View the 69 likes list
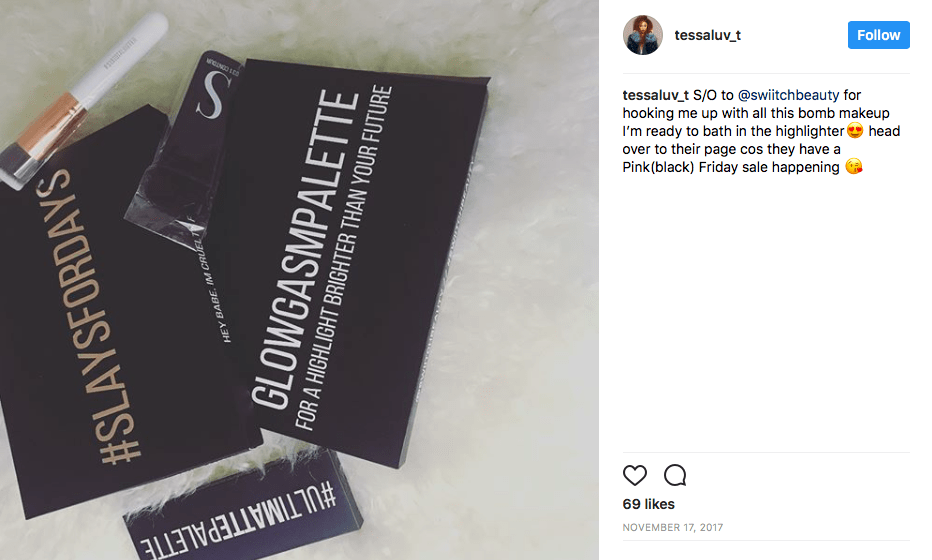Viewport: 932px width, 560px height. coord(648,504)
